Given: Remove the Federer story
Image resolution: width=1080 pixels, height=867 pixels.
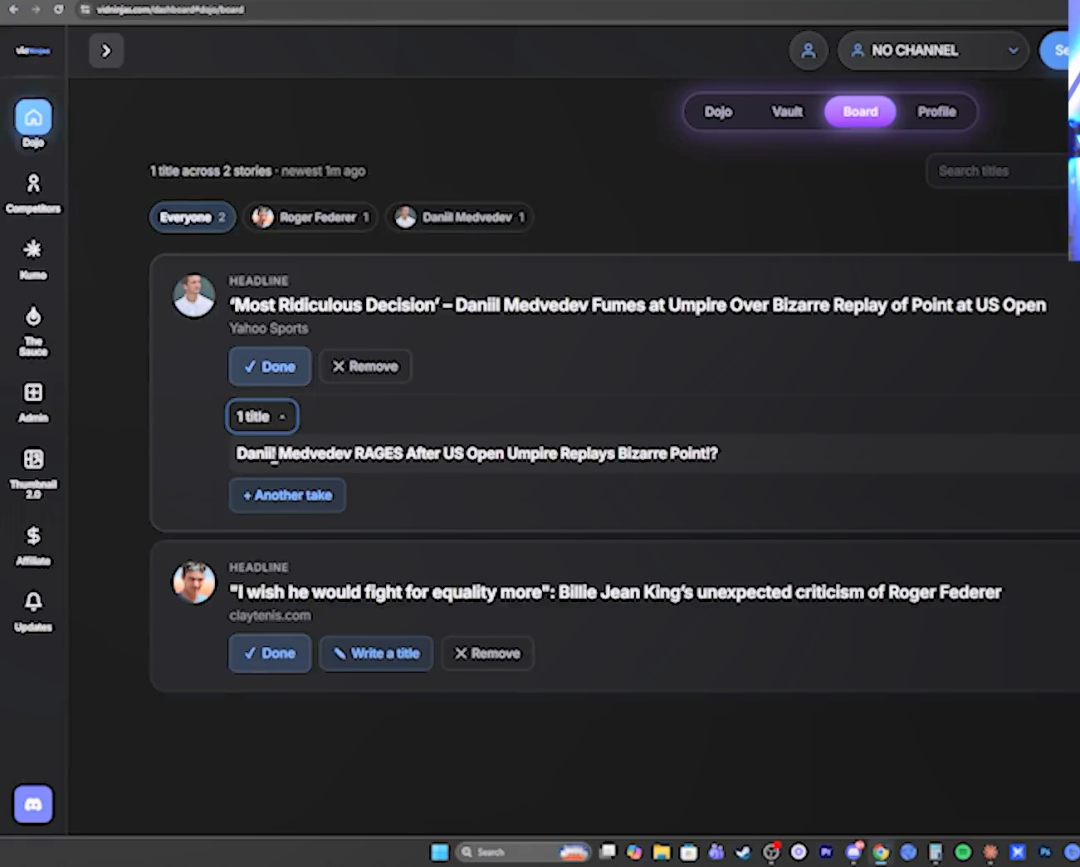Looking at the screenshot, I should point(488,653).
